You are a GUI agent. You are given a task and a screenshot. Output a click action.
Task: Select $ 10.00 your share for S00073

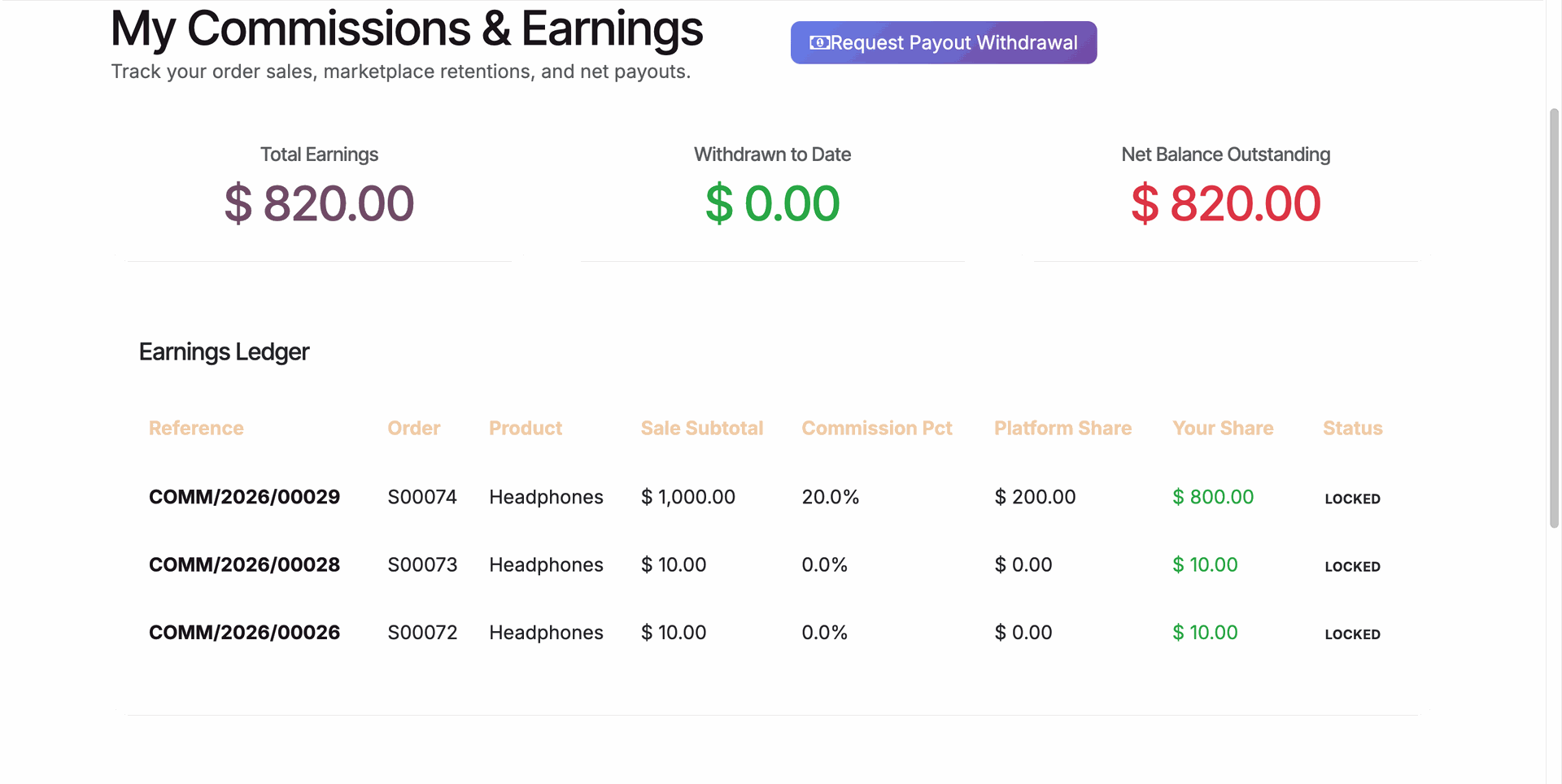click(1205, 564)
